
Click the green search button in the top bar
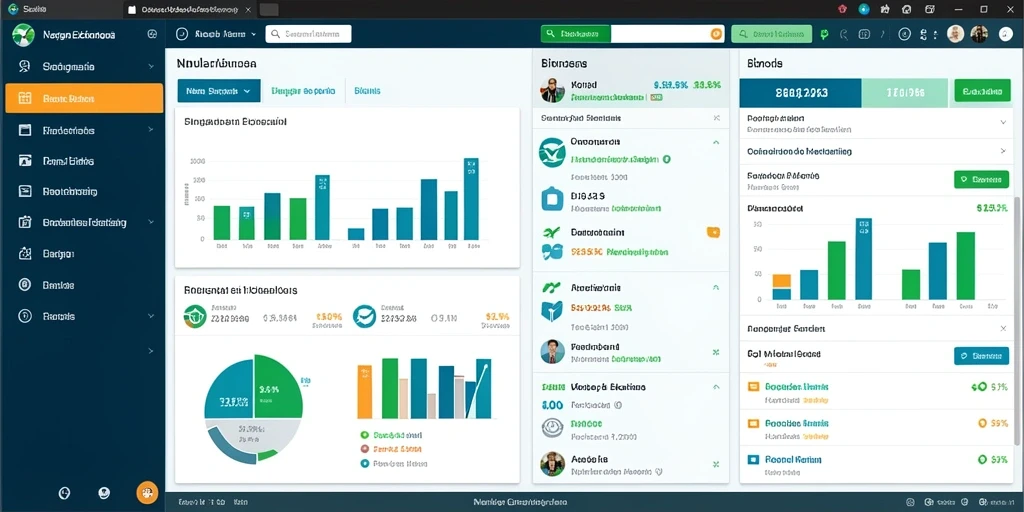point(575,34)
